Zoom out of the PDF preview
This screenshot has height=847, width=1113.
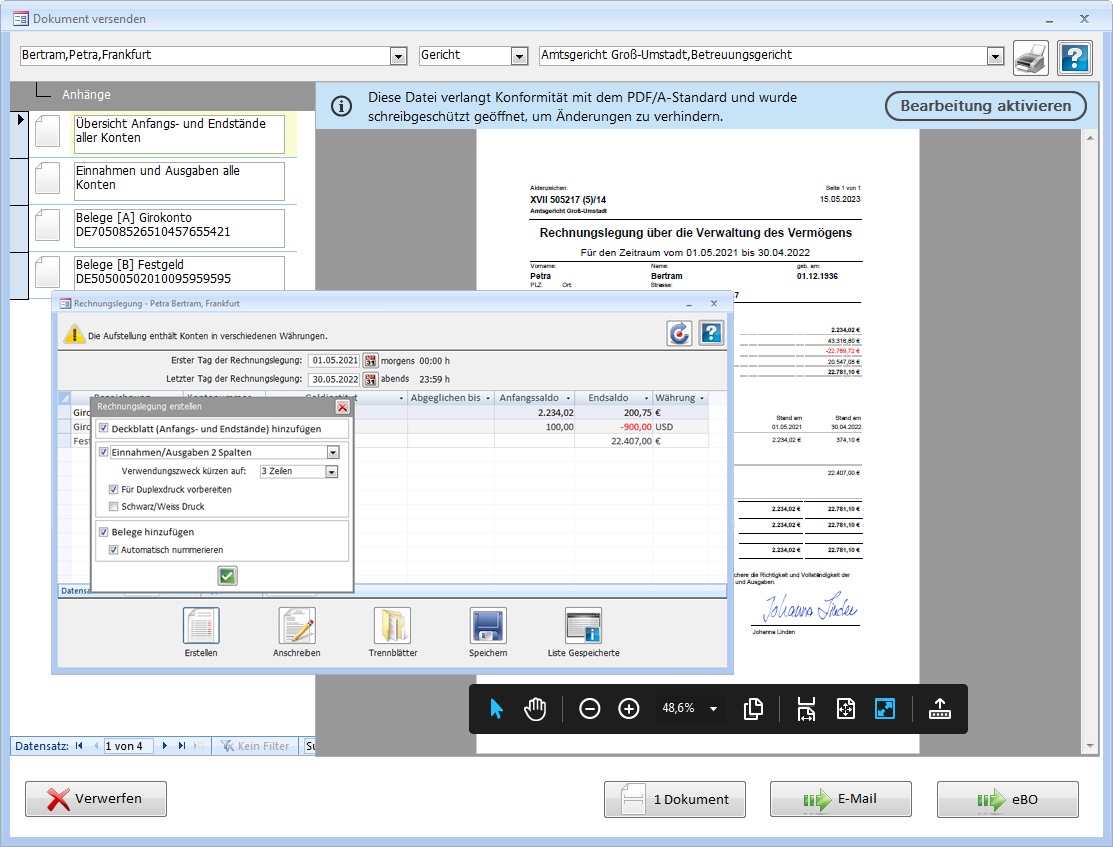[x=589, y=709]
